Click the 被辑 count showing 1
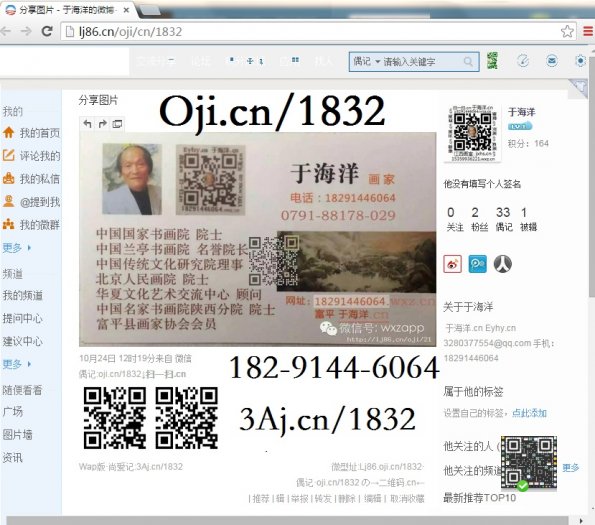Viewport: 595px width, 525px height. [x=528, y=219]
